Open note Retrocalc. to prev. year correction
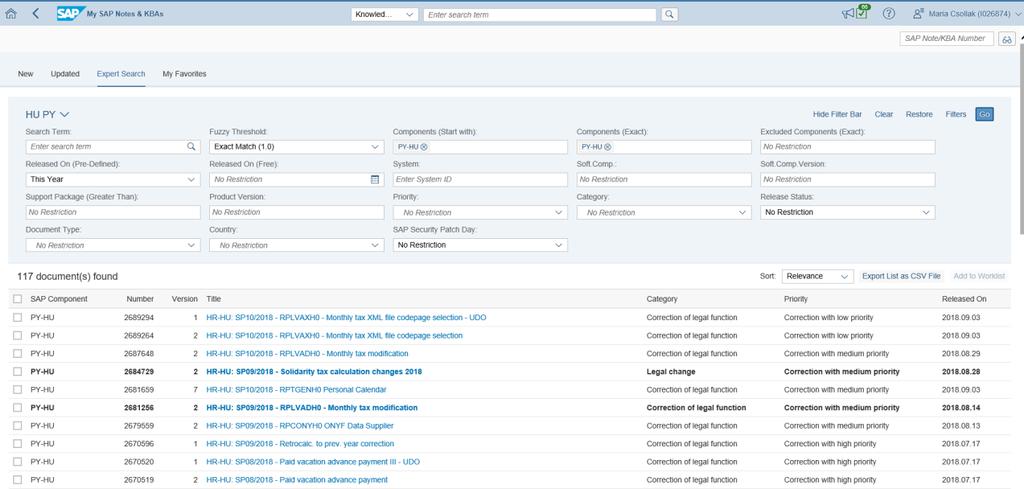Screen dimensions: 1024x489 tap(300, 444)
